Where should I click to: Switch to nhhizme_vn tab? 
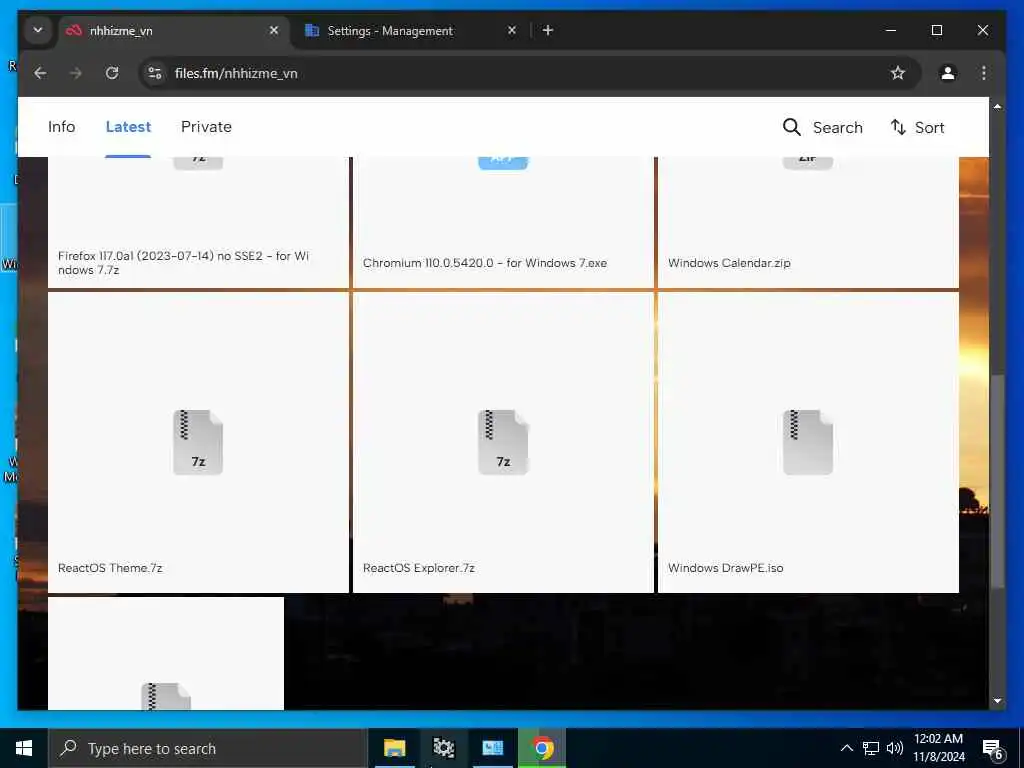point(172,31)
